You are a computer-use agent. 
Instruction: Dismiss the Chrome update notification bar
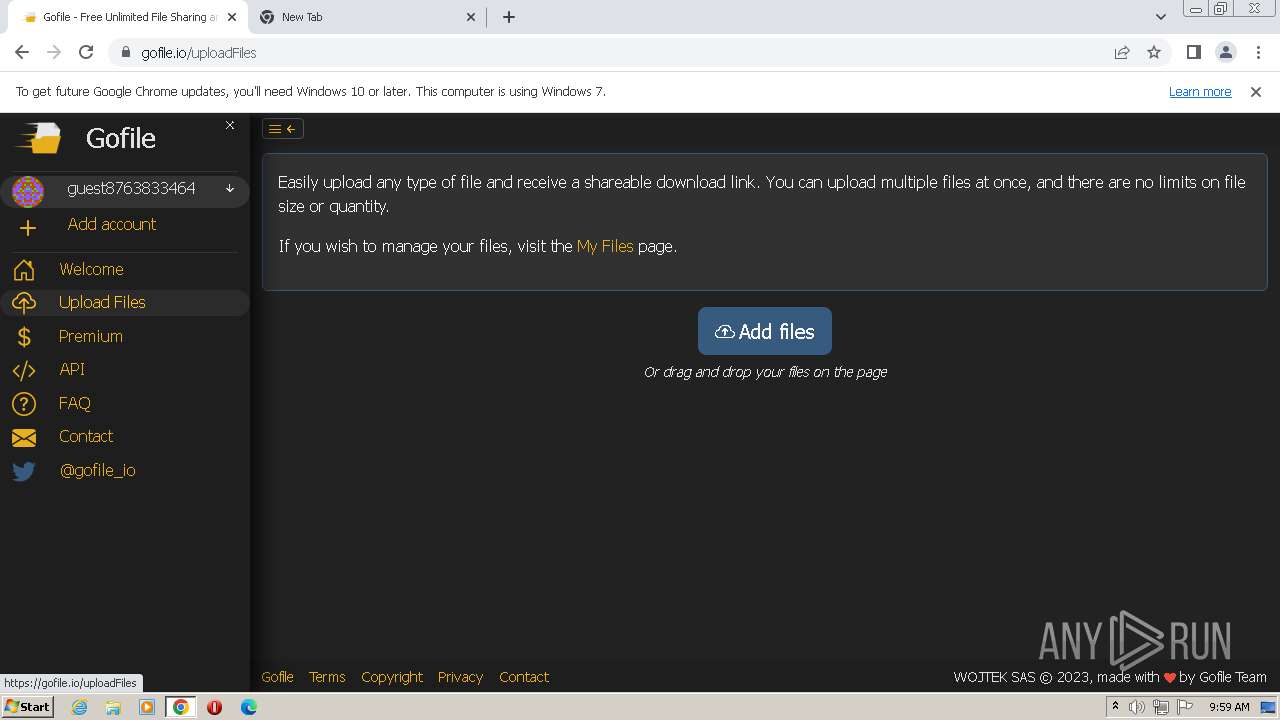(1256, 92)
